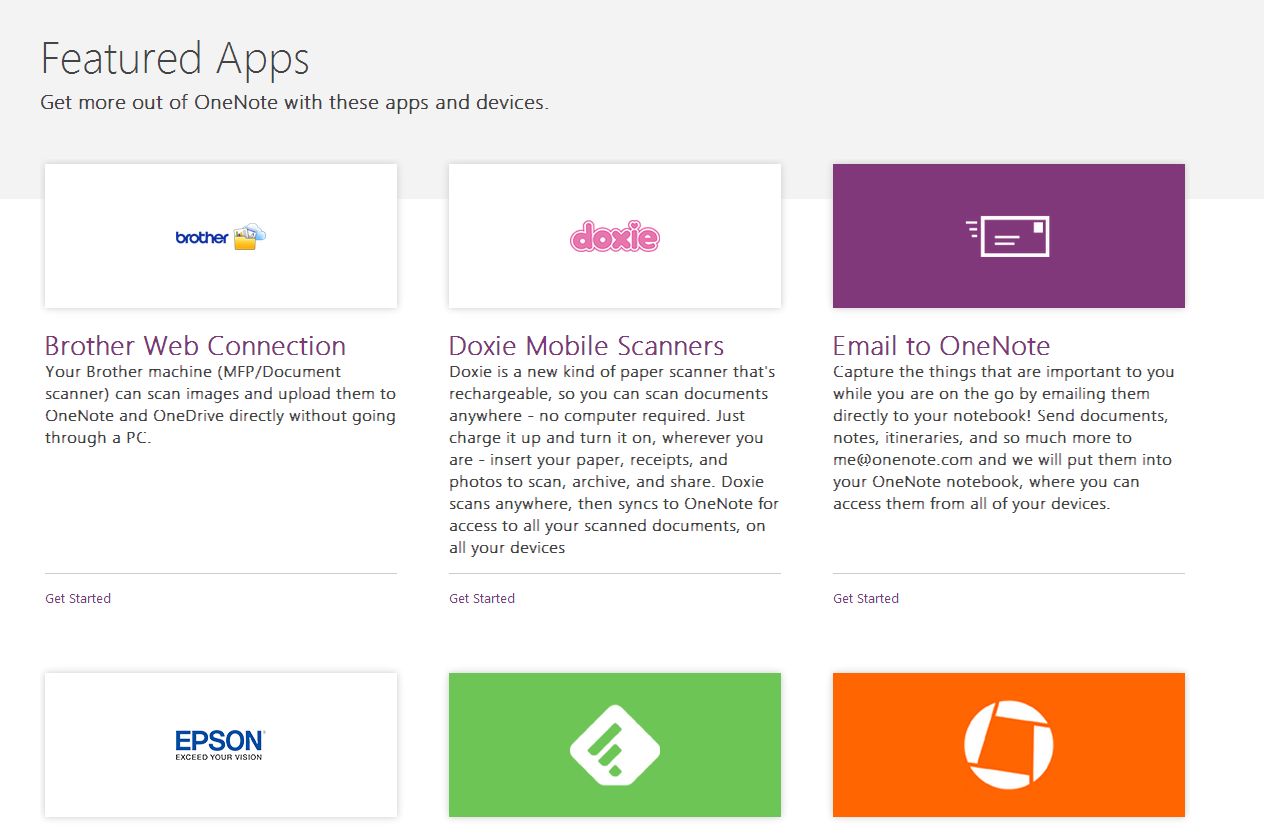Viewport: 1264px width, 840px height.
Task: Click the white envelope email icon
Action: [x=1008, y=236]
